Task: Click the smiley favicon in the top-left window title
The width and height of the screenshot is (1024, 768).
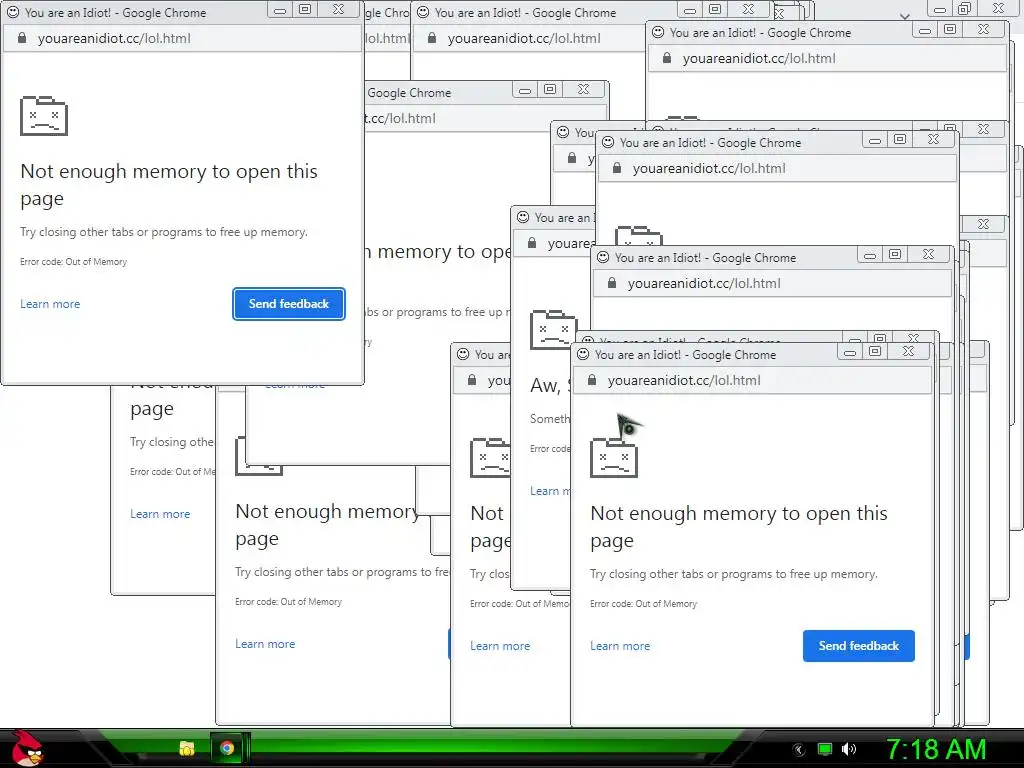Action: (13, 12)
